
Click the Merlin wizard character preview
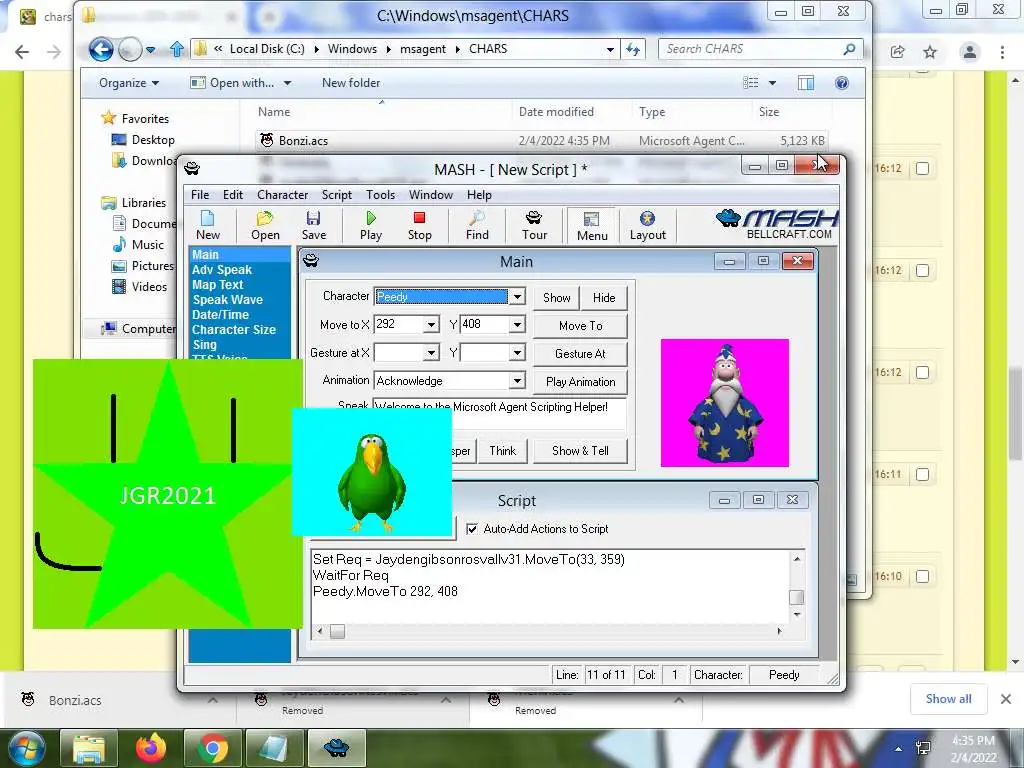724,402
